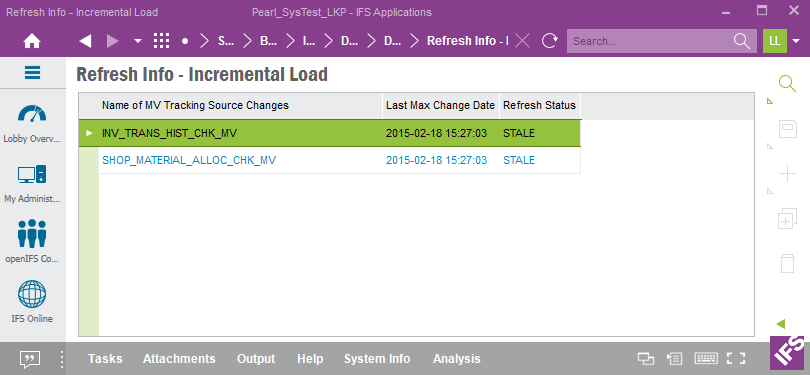This screenshot has width=810, height=375.
Task: Go to the Home page icon
Action: pyautogui.click(x=32, y=41)
